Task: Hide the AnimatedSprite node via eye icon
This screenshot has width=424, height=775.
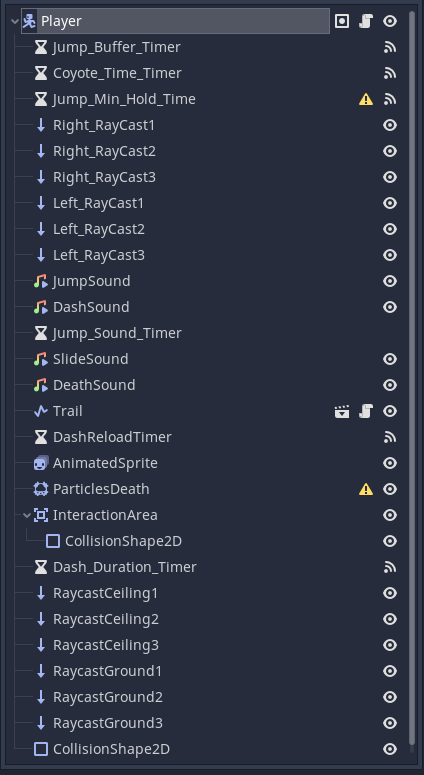Action: coord(390,463)
